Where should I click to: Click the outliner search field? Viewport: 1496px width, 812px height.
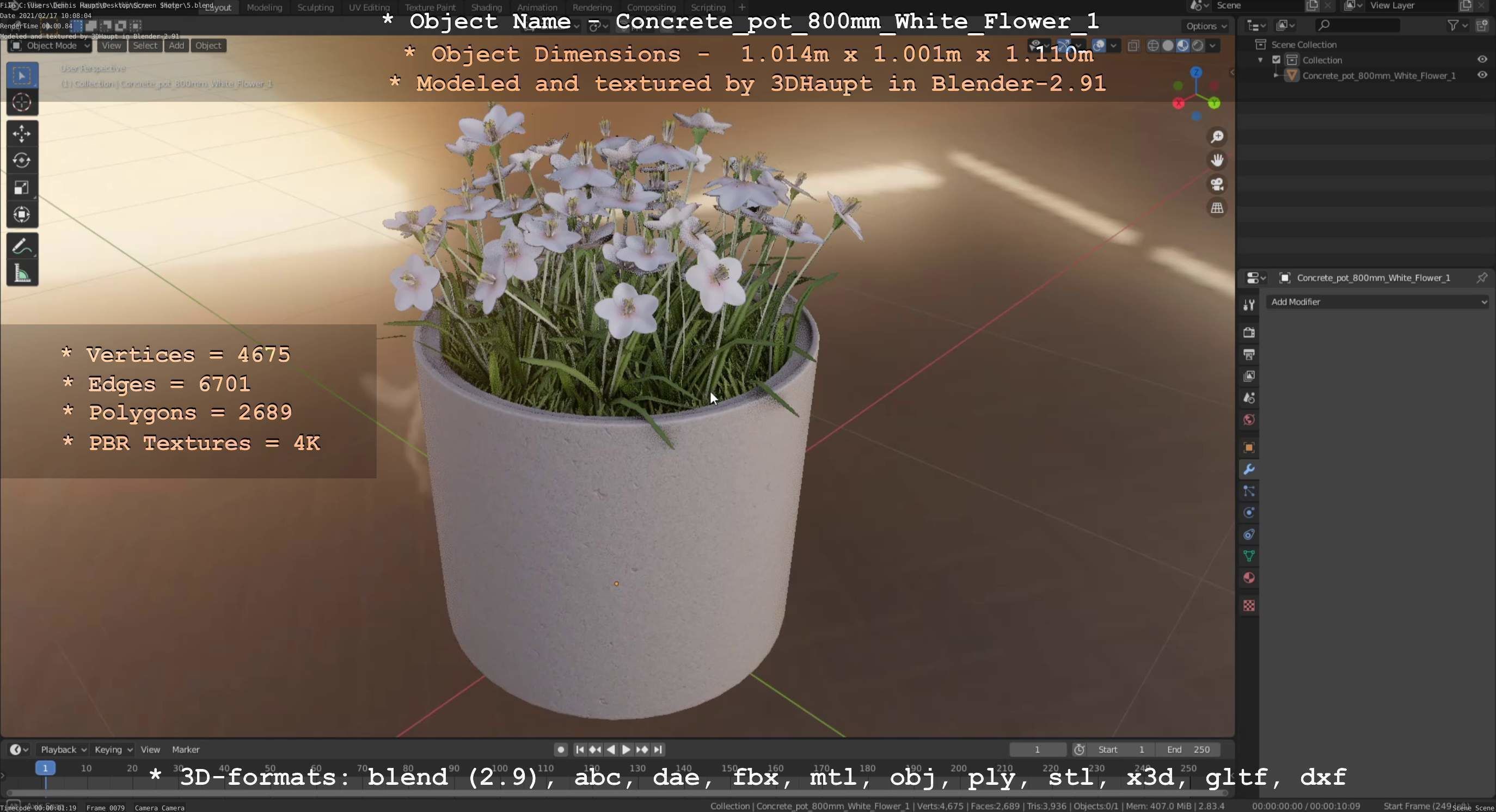tap(1357, 25)
